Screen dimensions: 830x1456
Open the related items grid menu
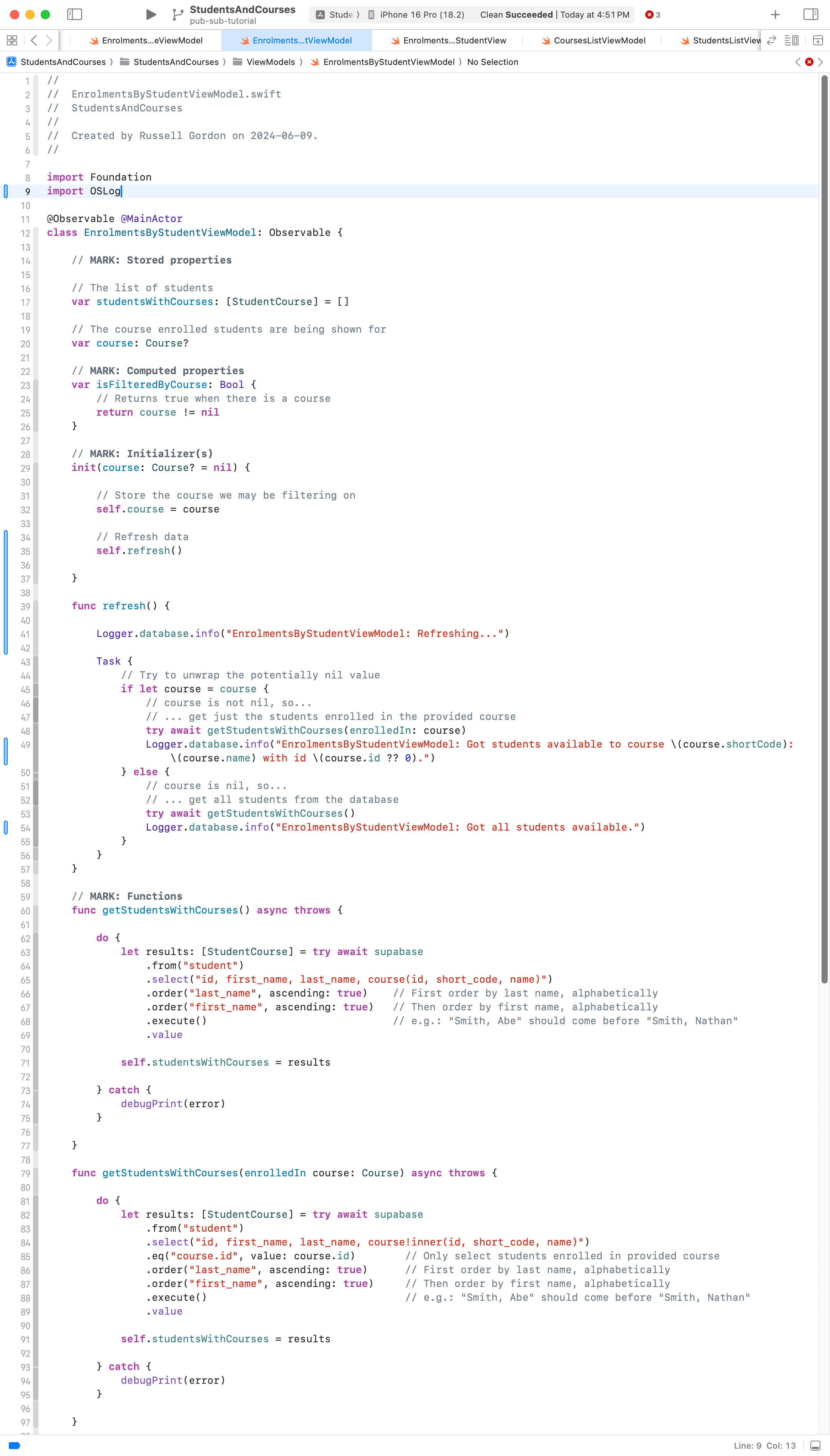click(x=12, y=40)
